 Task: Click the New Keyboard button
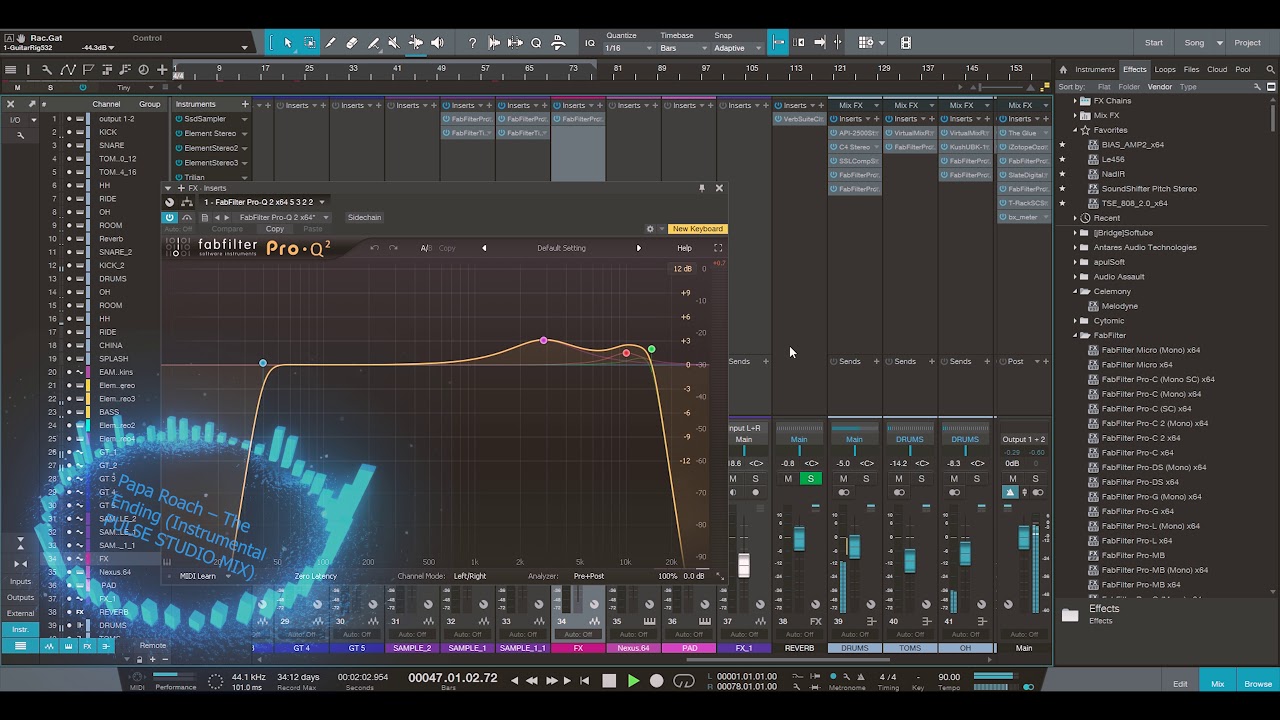tap(697, 229)
